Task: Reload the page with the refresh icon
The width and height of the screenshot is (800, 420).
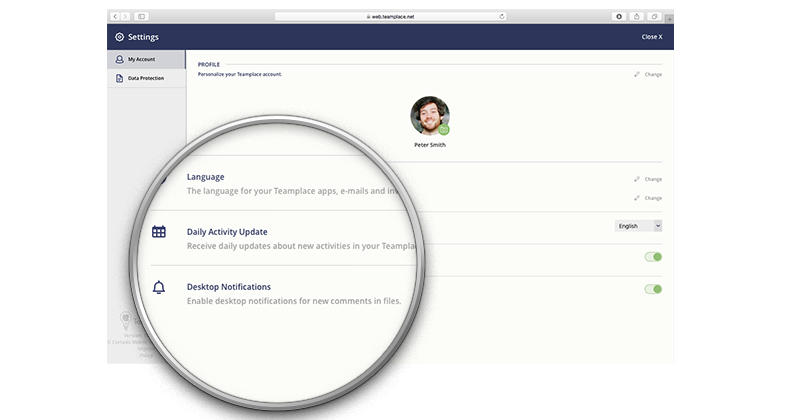Action: (x=502, y=16)
